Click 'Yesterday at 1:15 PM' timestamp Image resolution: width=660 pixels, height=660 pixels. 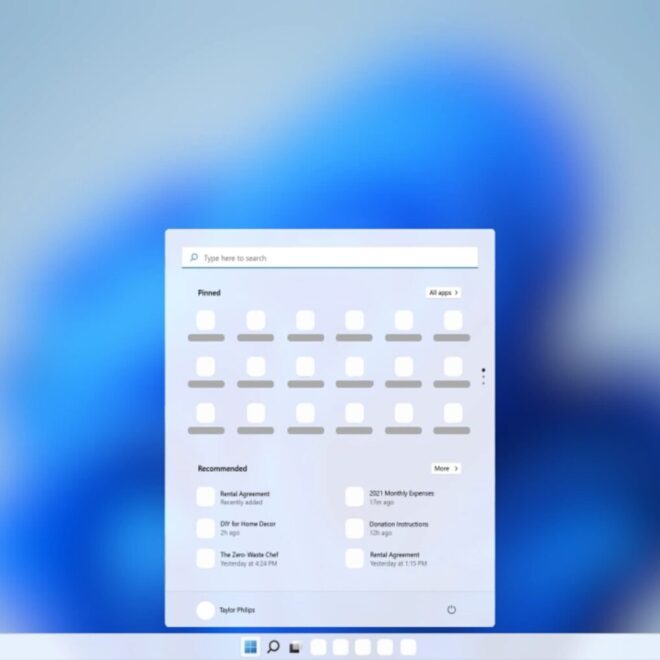coord(398,564)
